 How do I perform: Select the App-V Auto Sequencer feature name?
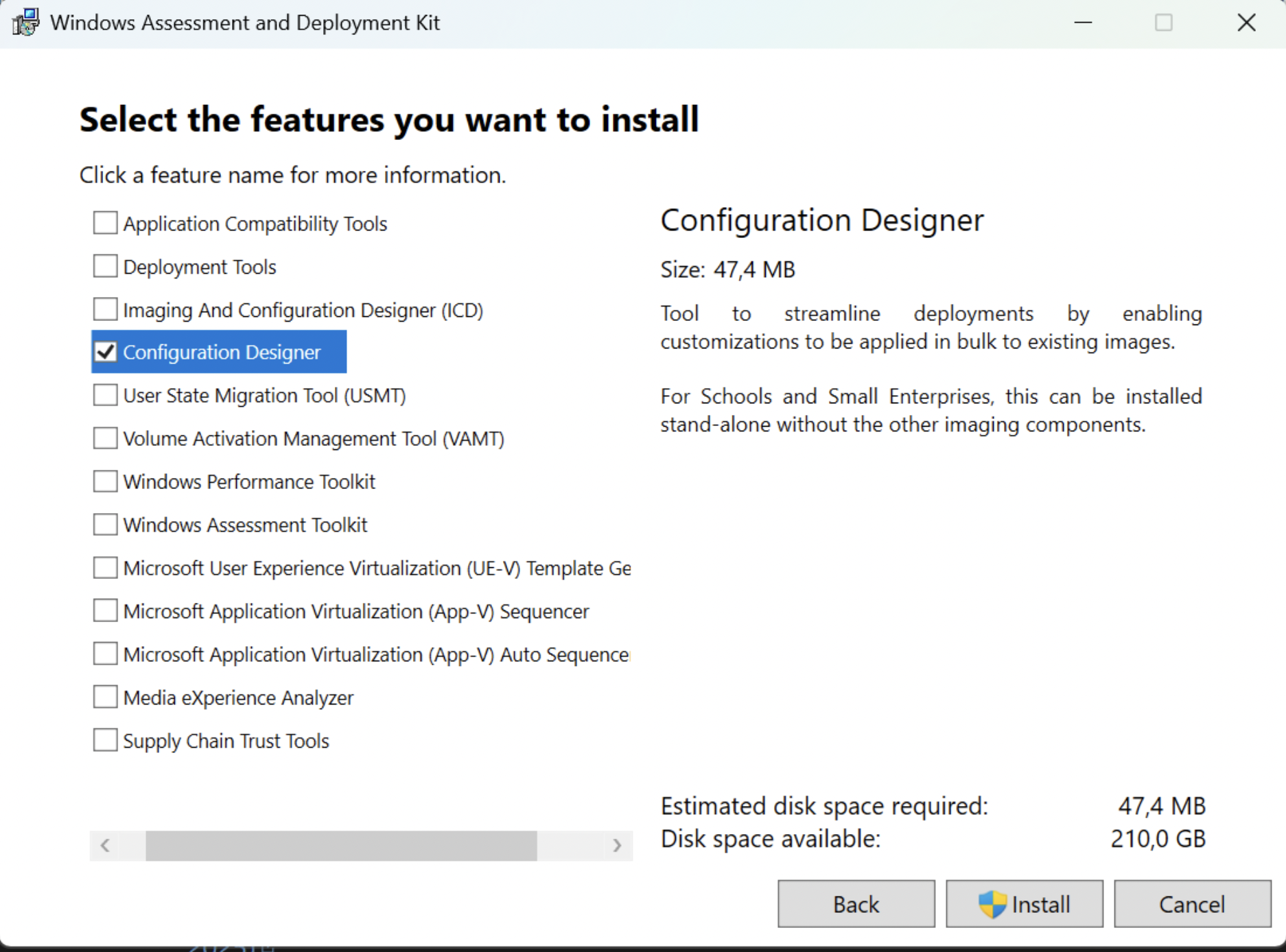tap(377, 655)
